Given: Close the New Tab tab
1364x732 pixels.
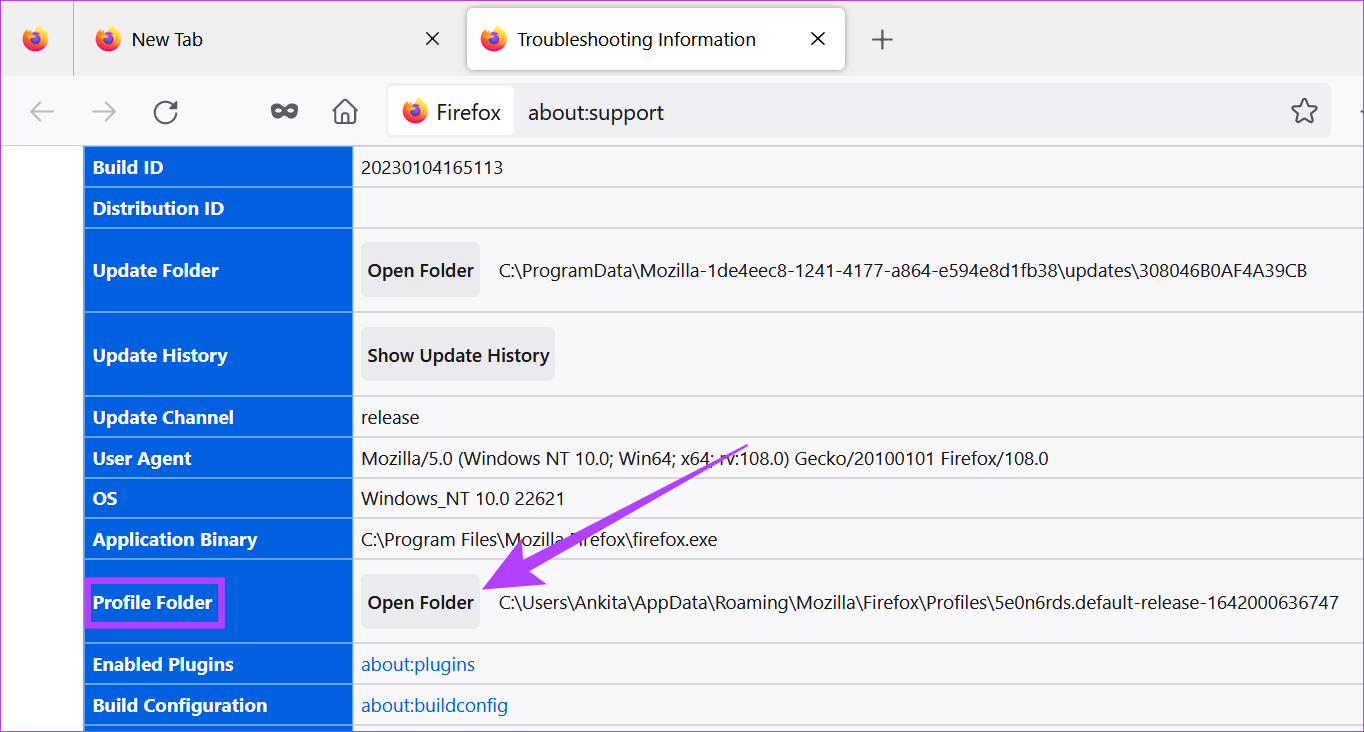Looking at the screenshot, I should pyautogui.click(x=432, y=39).
